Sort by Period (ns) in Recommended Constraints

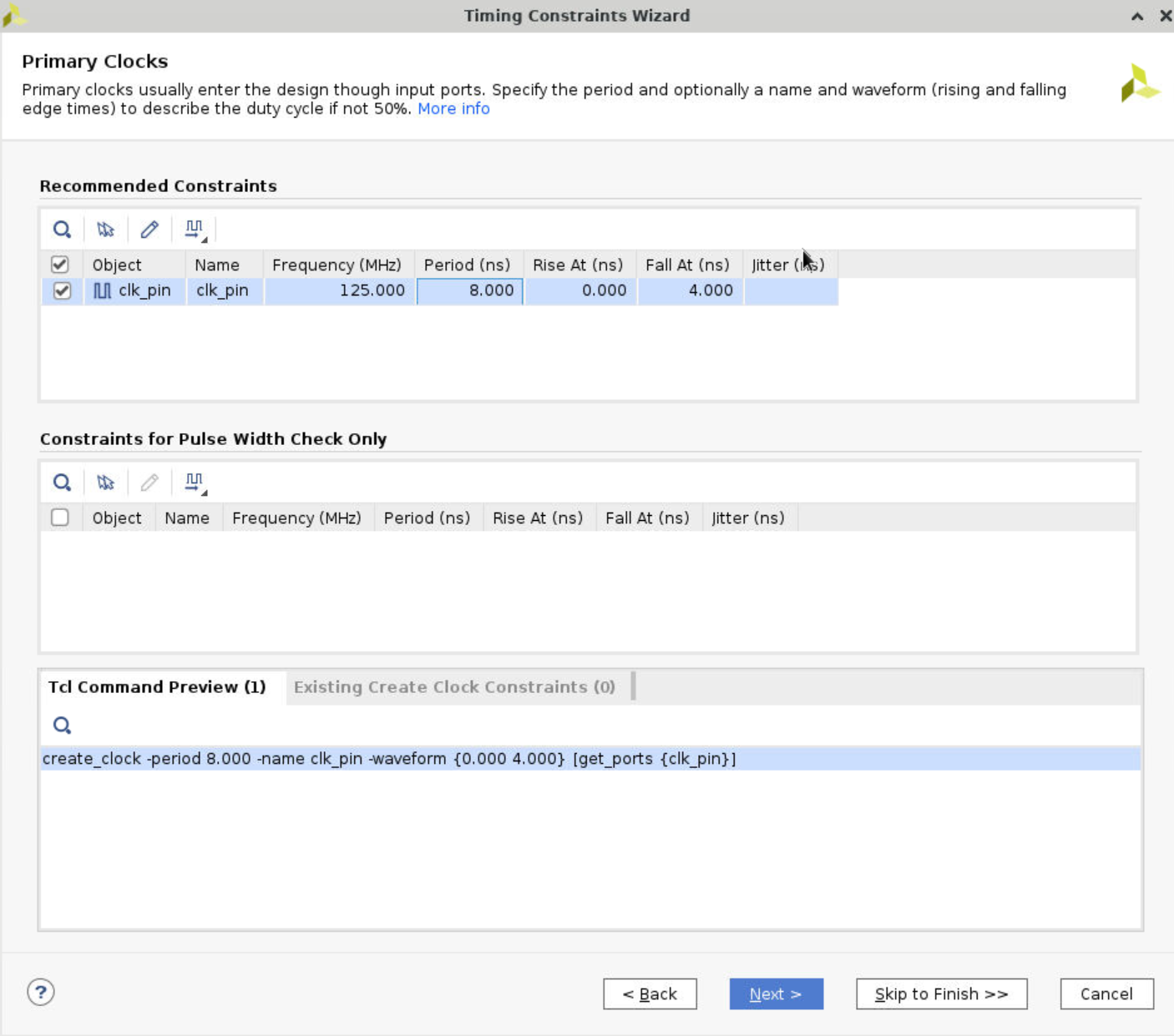pyautogui.click(x=469, y=265)
